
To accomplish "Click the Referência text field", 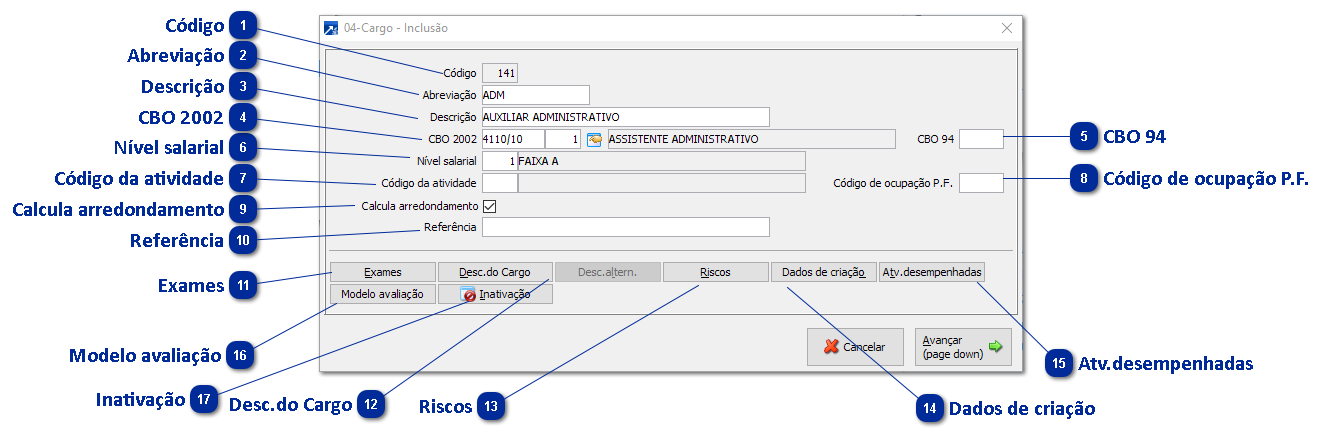I will [x=625, y=228].
